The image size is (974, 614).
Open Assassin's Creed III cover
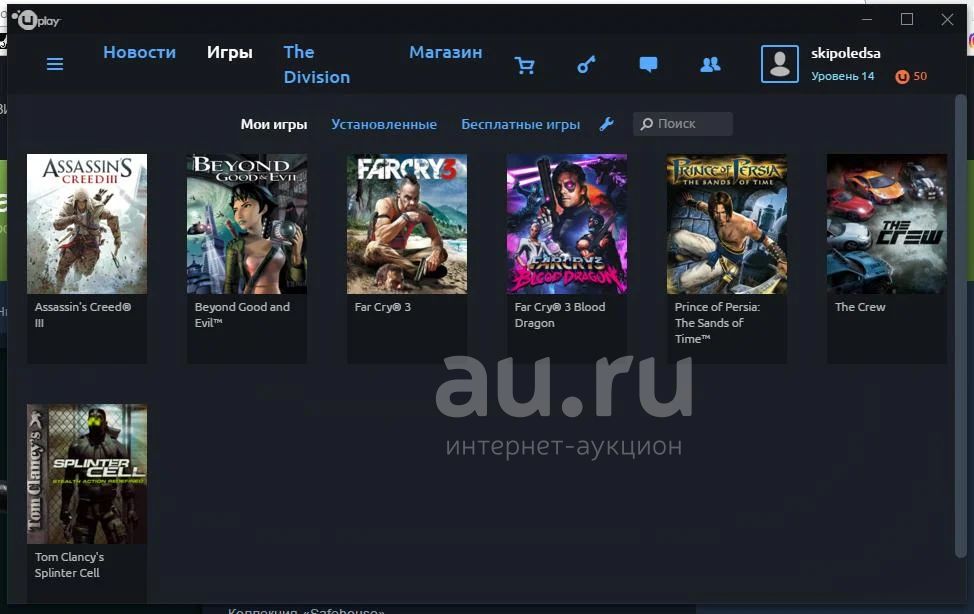pos(87,224)
